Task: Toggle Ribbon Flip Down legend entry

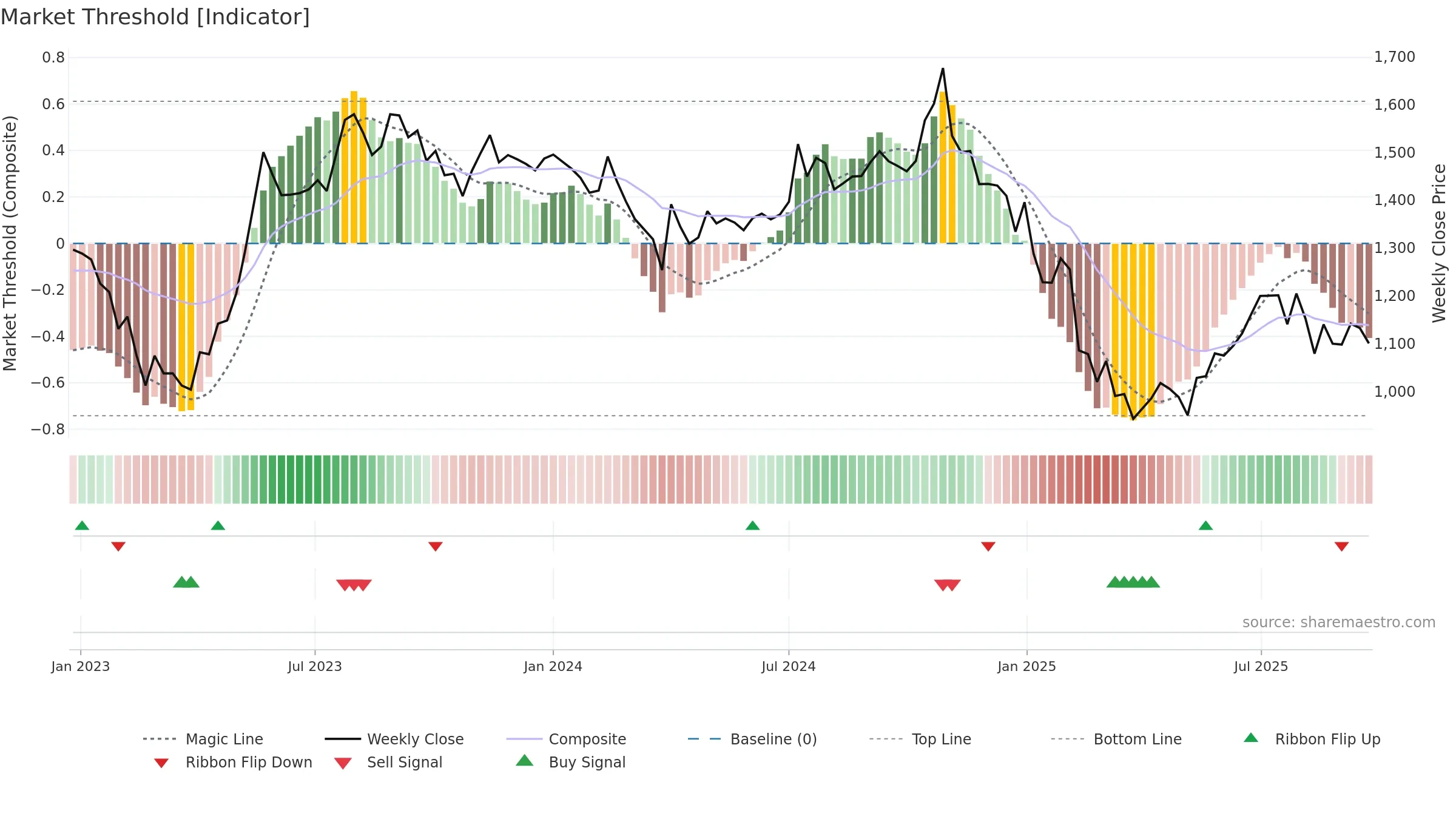Action: tap(234, 762)
